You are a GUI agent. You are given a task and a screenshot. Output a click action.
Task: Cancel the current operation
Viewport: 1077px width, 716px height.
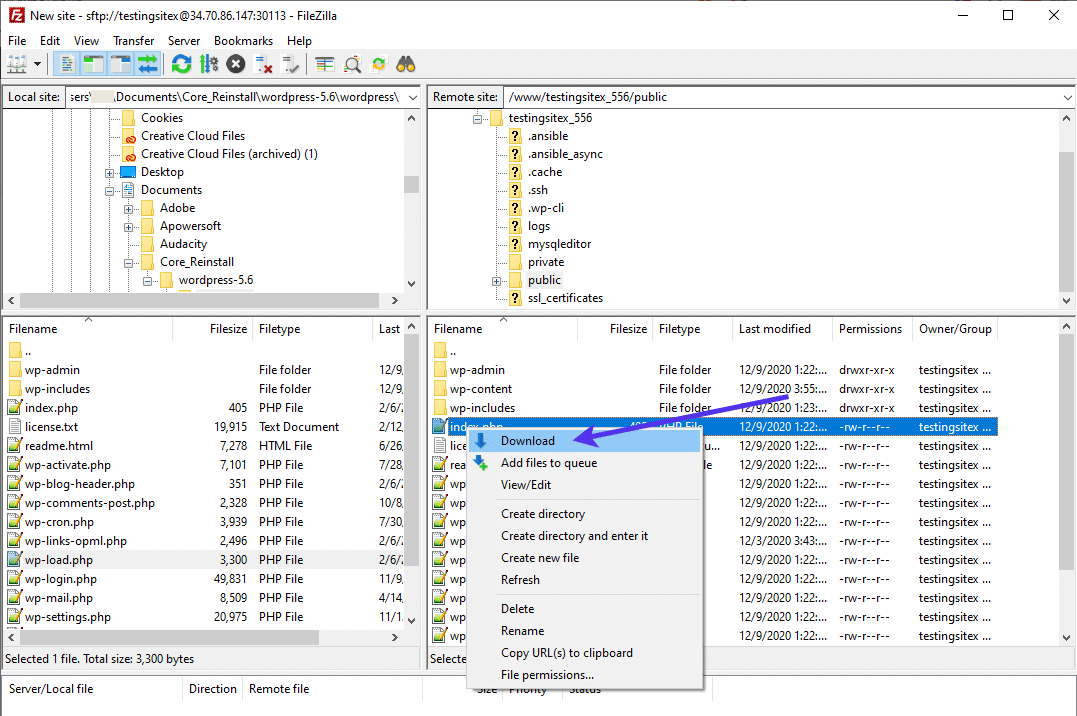point(235,63)
